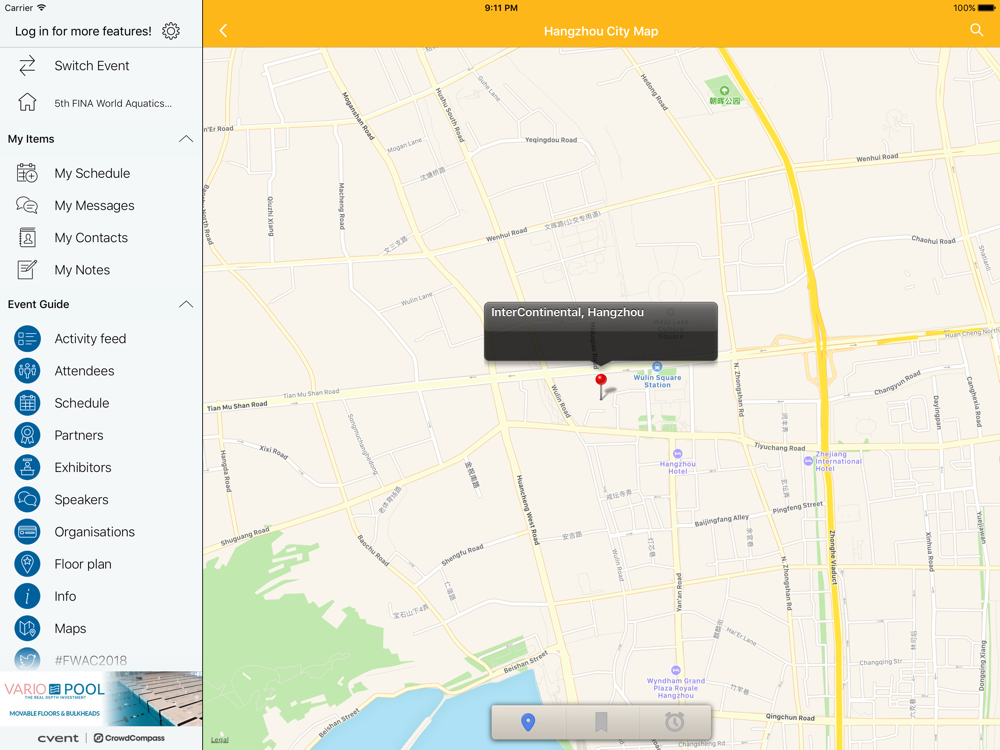Select the location pin button in bottom toolbar

[528, 722]
